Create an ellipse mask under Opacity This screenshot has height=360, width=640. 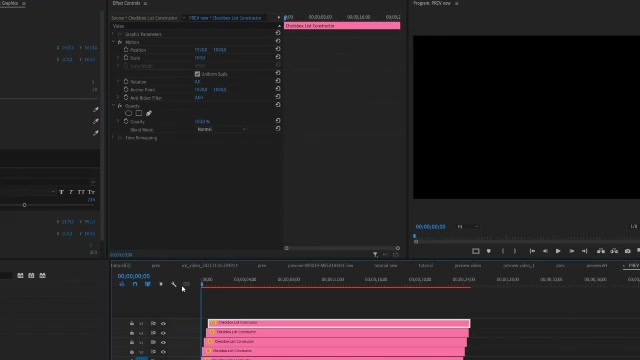[129, 113]
